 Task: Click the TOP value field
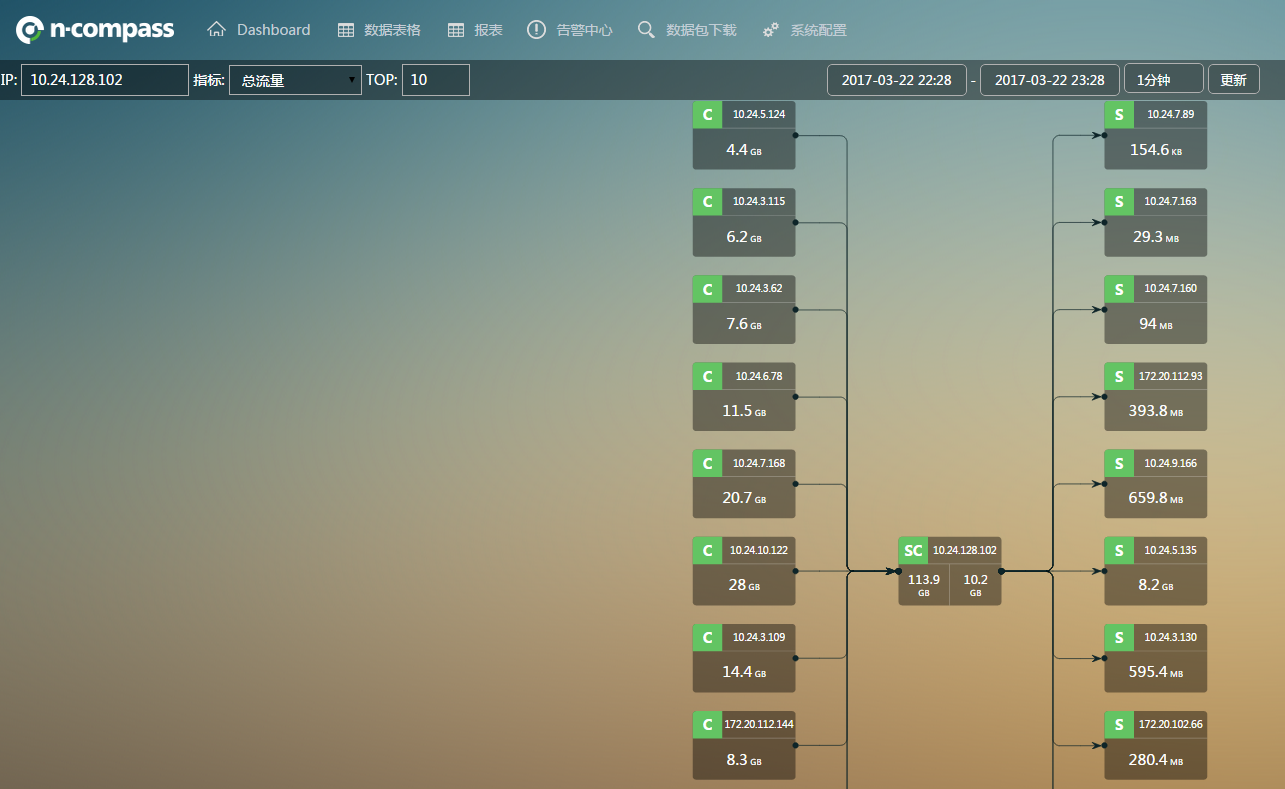coord(435,80)
